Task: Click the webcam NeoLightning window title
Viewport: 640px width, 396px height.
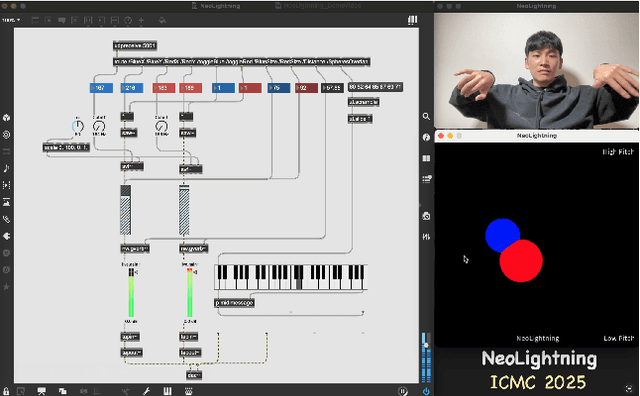Action: tap(536, 6)
